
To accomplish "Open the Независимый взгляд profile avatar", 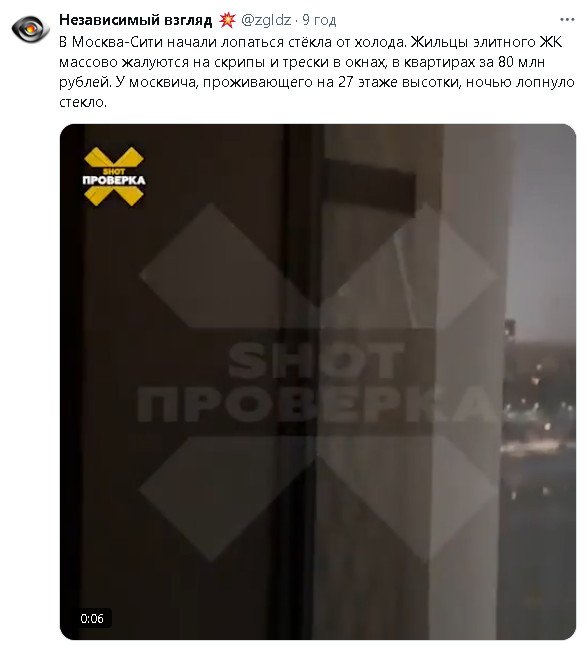I will pos(30,29).
